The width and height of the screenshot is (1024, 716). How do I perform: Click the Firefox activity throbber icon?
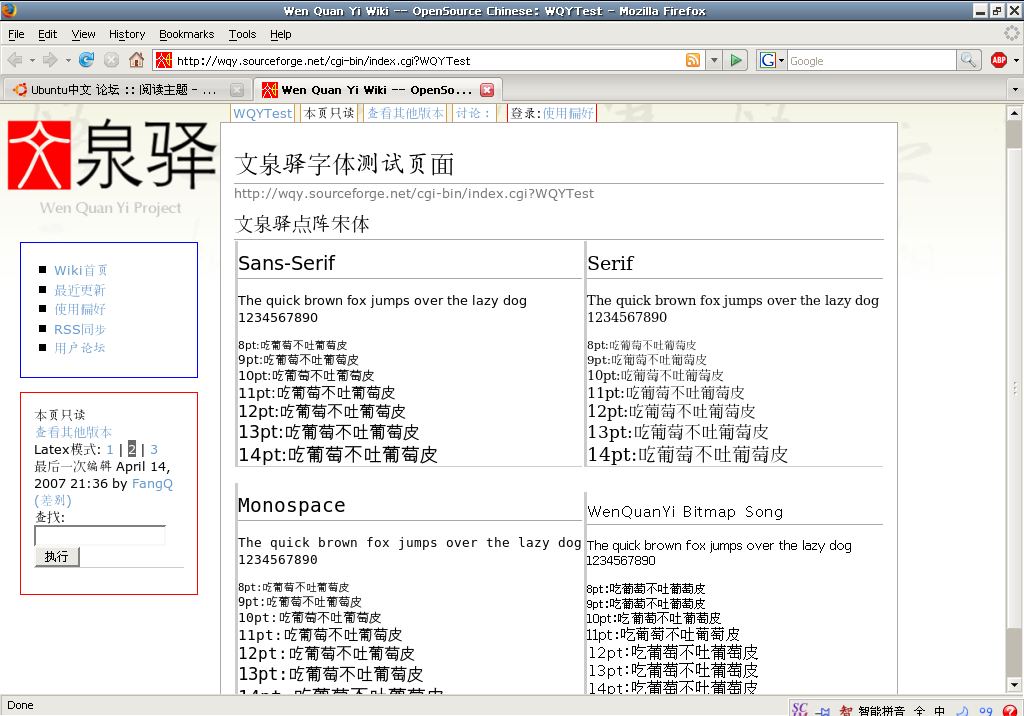click(x=1012, y=33)
